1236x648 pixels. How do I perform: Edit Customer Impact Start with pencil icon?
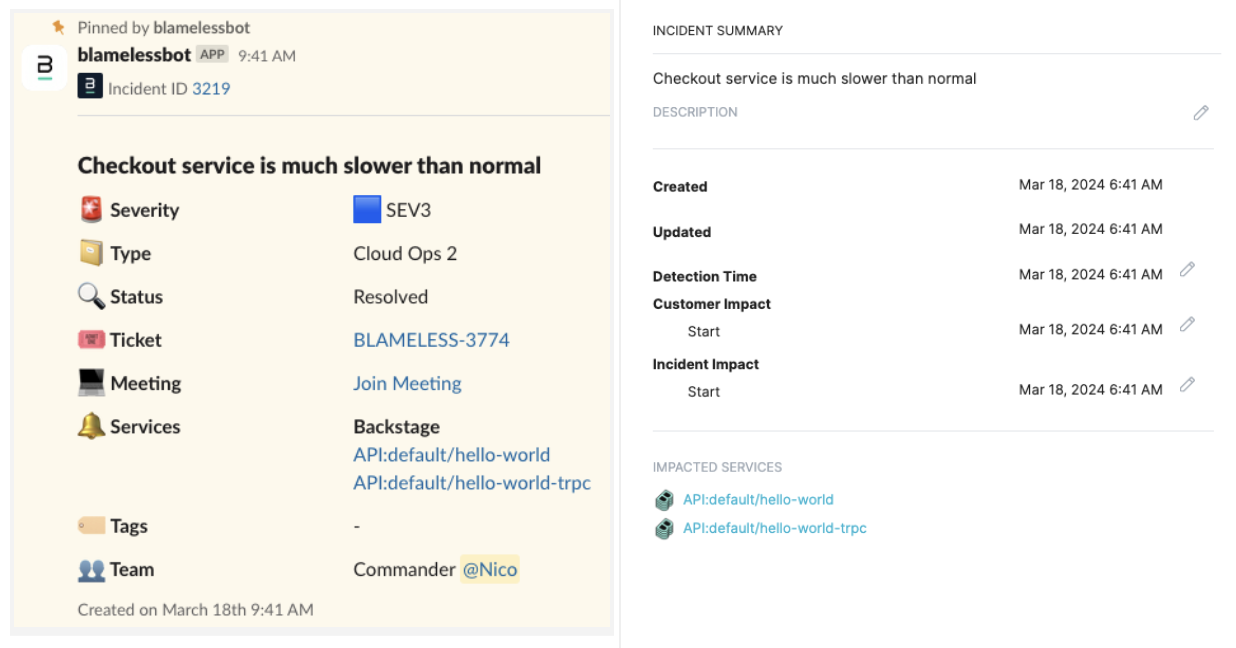point(1187,324)
